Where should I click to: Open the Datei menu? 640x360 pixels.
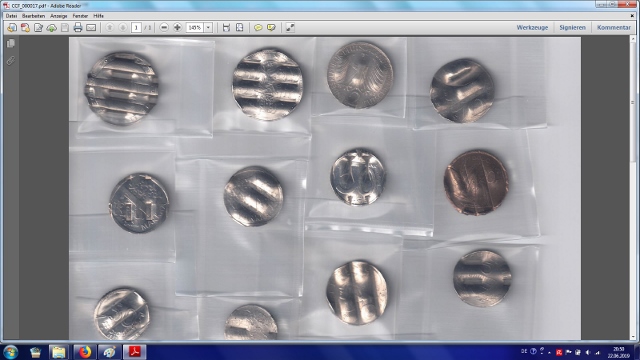point(11,16)
